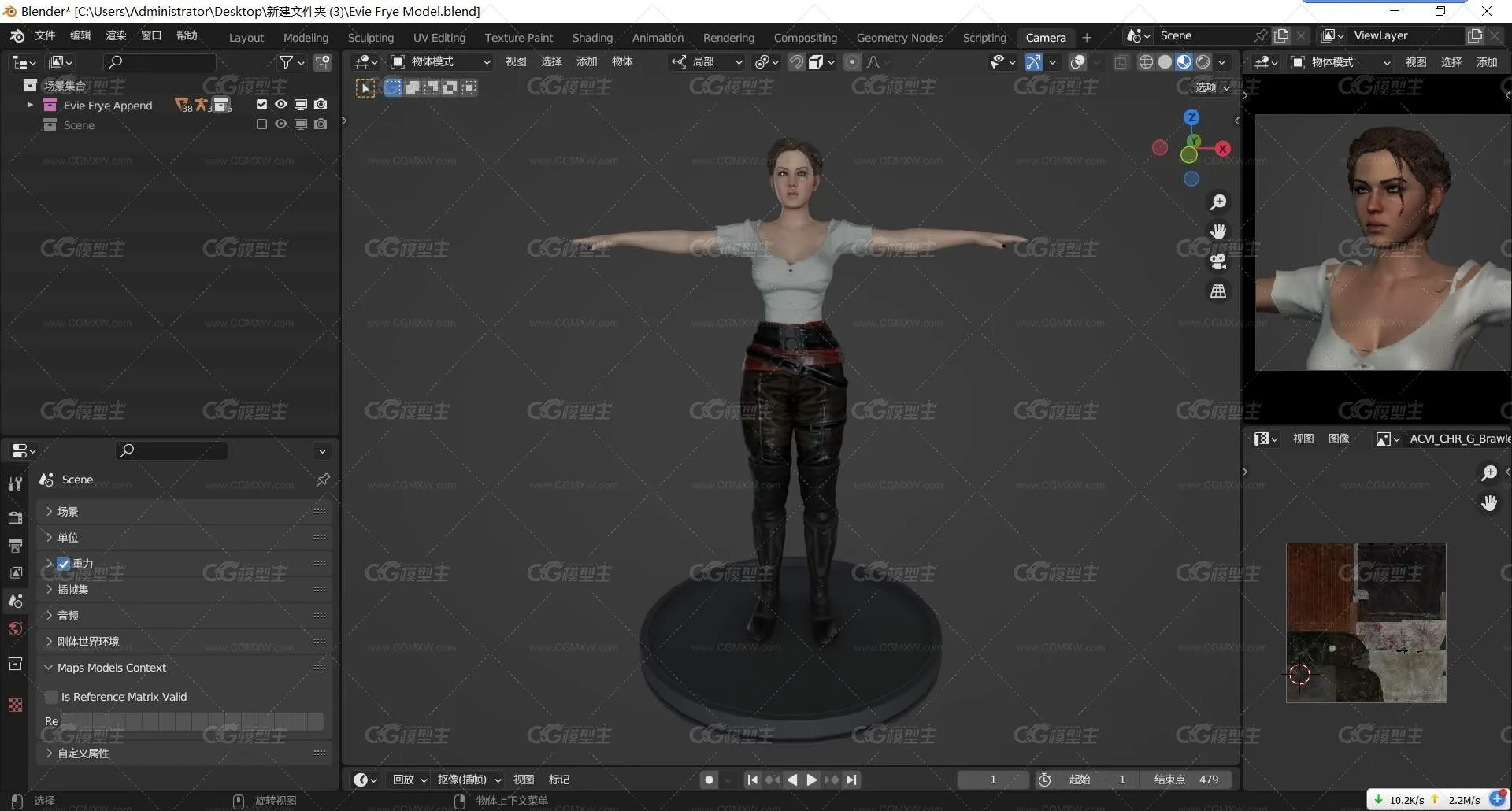Viewport: 1512px width, 811px height.
Task: Switch to wireframe shading mode
Action: tap(1146, 61)
